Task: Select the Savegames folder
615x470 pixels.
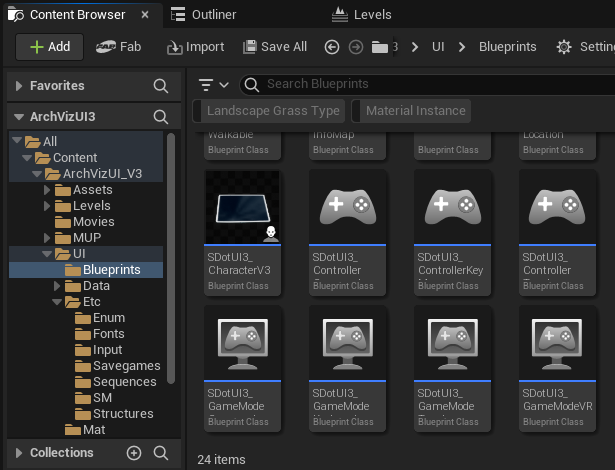Action: pos(118,366)
